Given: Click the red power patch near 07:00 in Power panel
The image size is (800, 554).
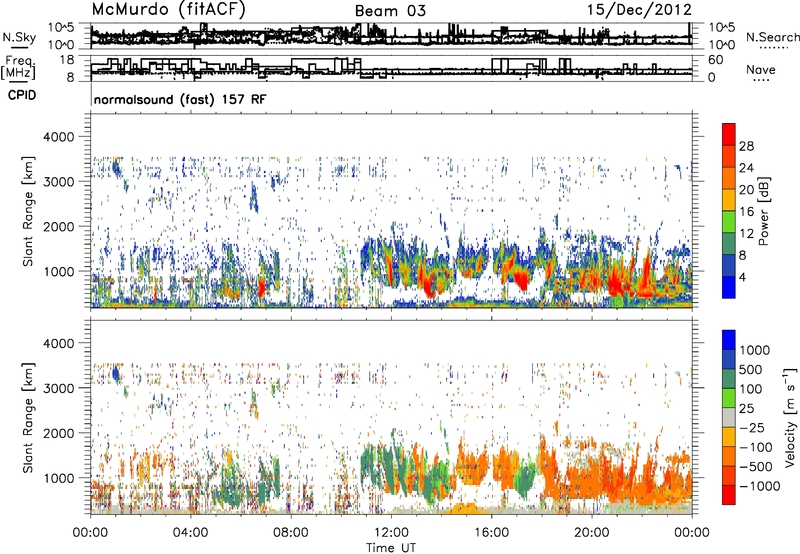Looking at the screenshot, I should (261, 287).
